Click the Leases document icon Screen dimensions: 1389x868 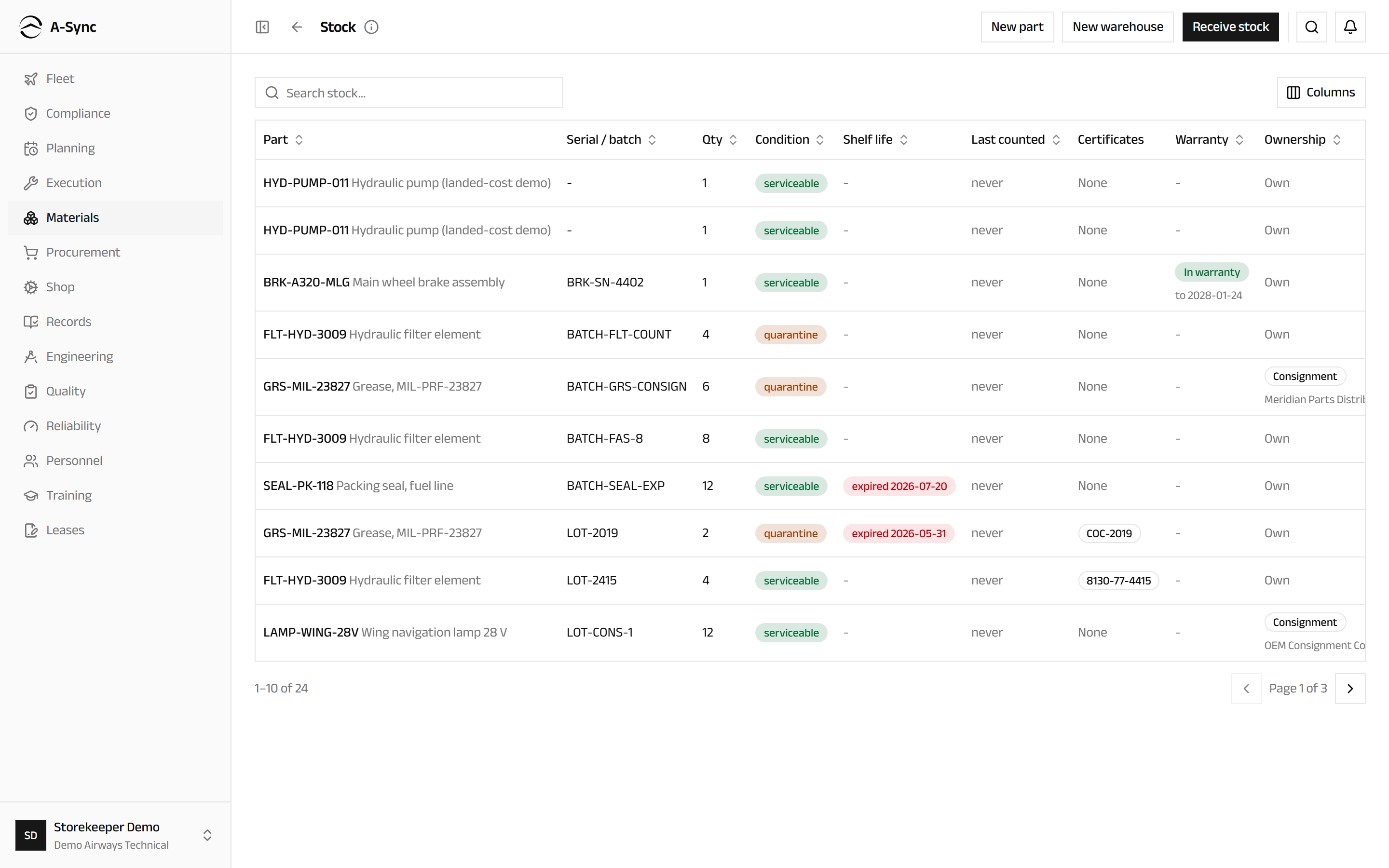[31, 530]
